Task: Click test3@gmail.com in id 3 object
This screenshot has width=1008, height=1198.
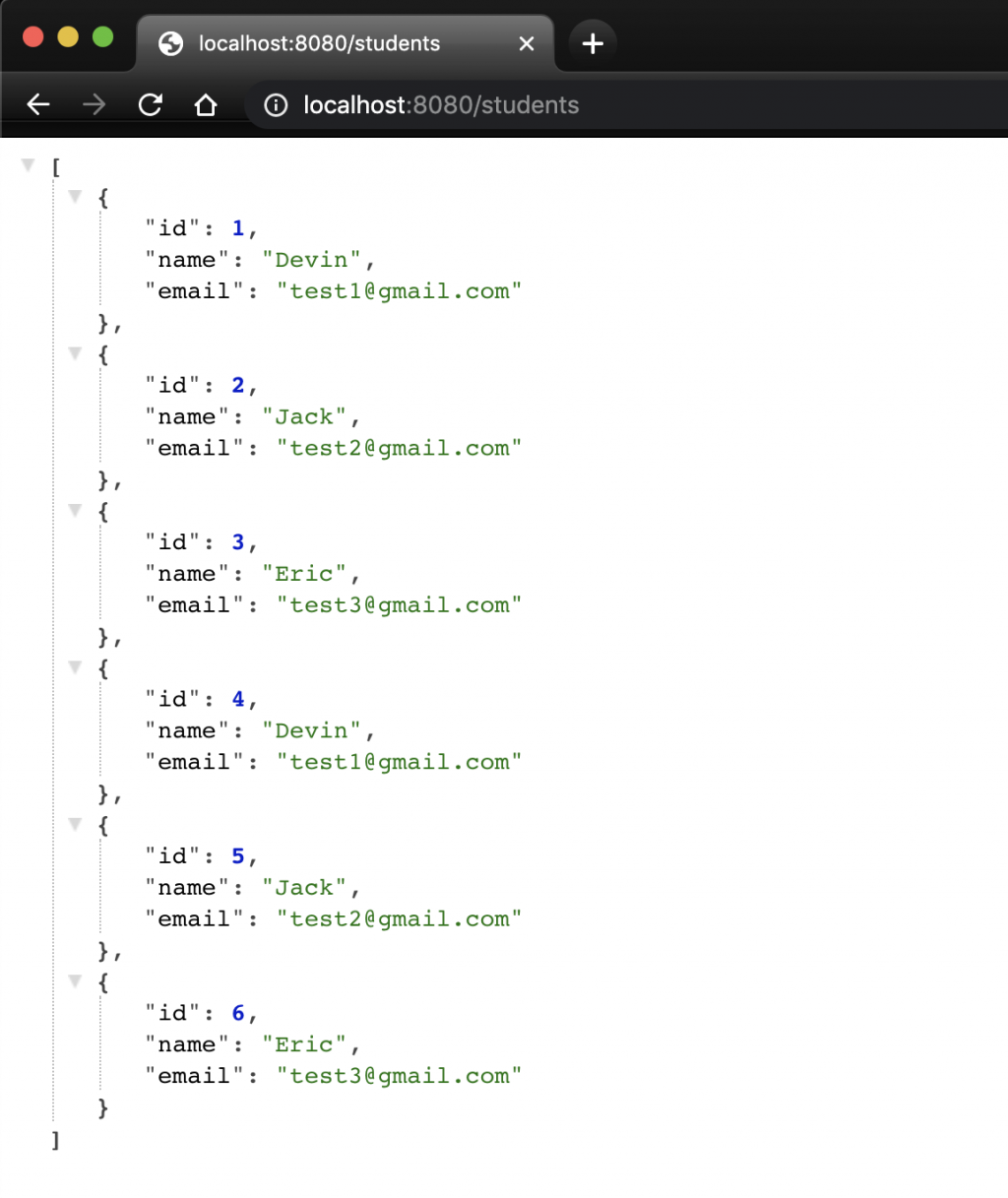Action: (x=399, y=605)
